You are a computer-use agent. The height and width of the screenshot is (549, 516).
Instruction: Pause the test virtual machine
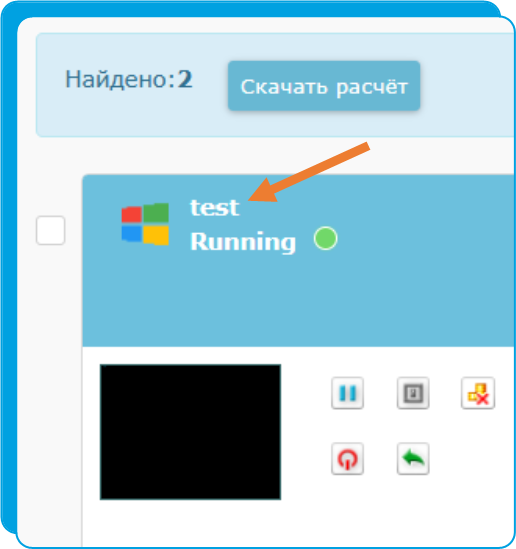click(x=347, y=393)
